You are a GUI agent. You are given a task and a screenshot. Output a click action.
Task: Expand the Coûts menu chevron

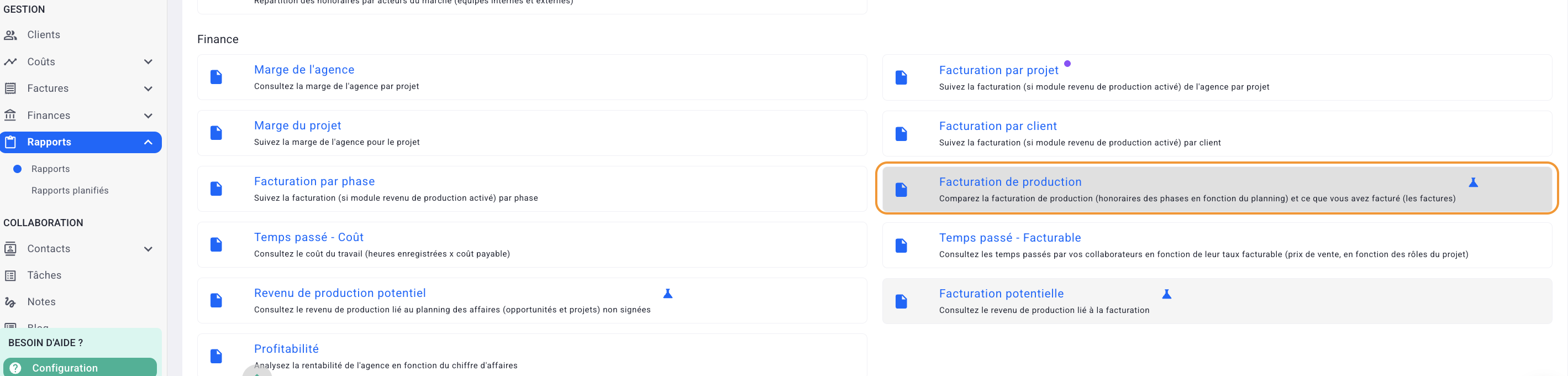tap(148, 61)
